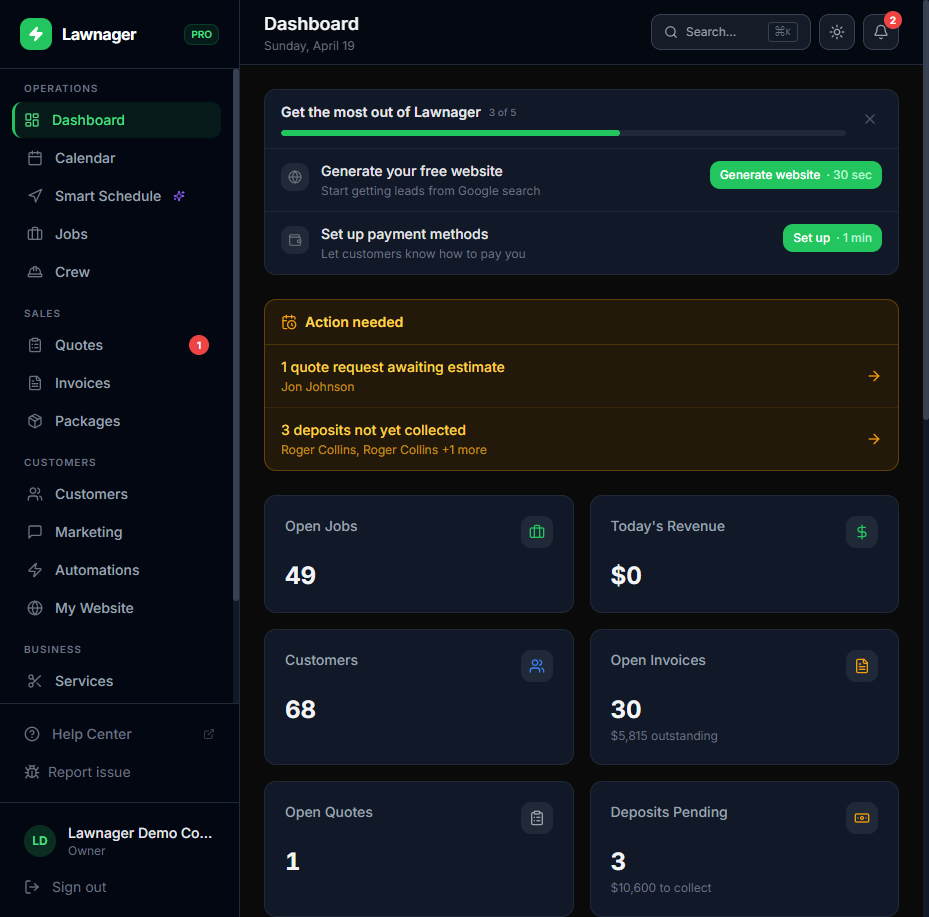Click the Open Invoices document icon

tap(861, 666)
